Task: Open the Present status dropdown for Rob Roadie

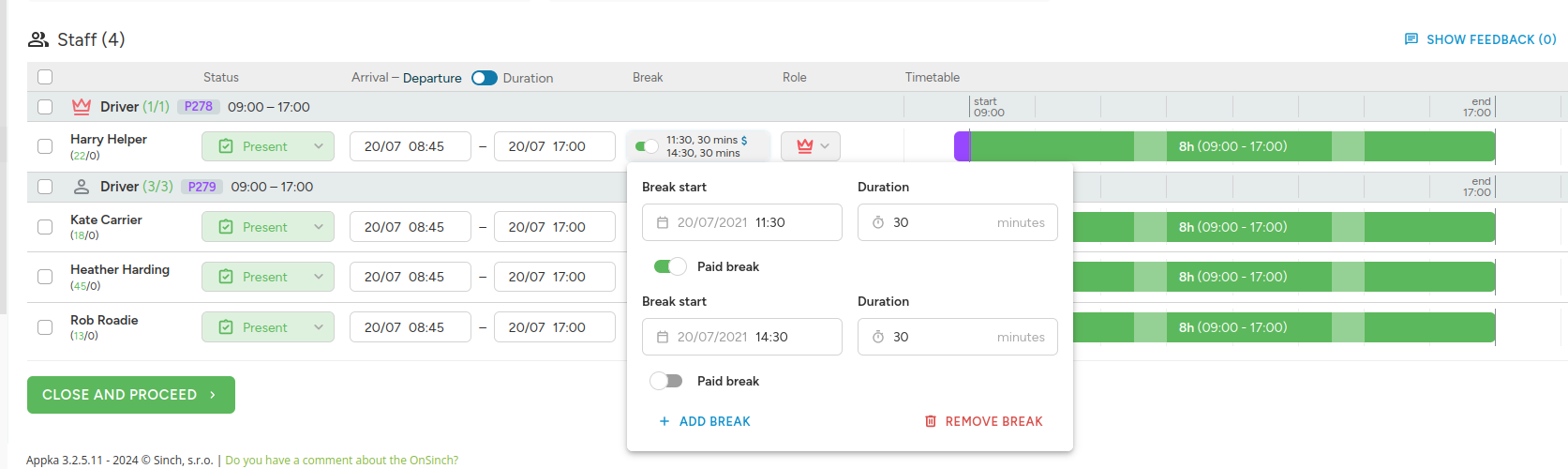Action: [268, 327]
